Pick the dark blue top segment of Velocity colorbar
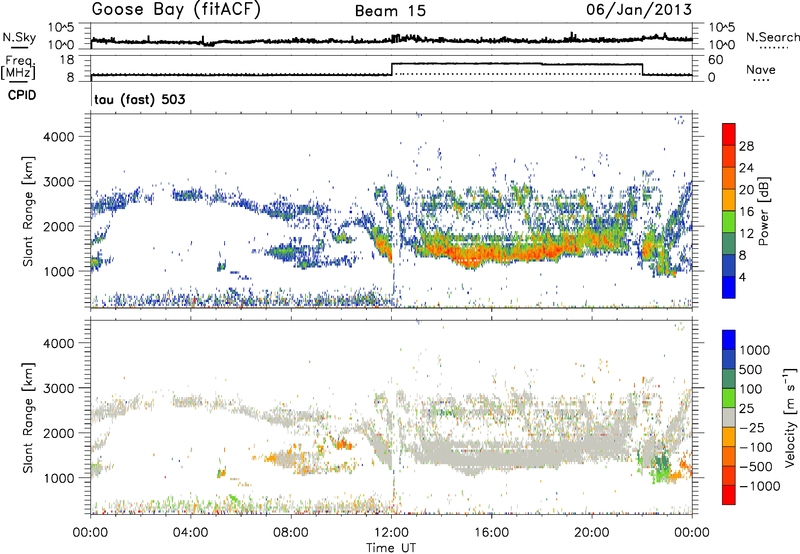This screenshot has width=800, height=554. 729,340
